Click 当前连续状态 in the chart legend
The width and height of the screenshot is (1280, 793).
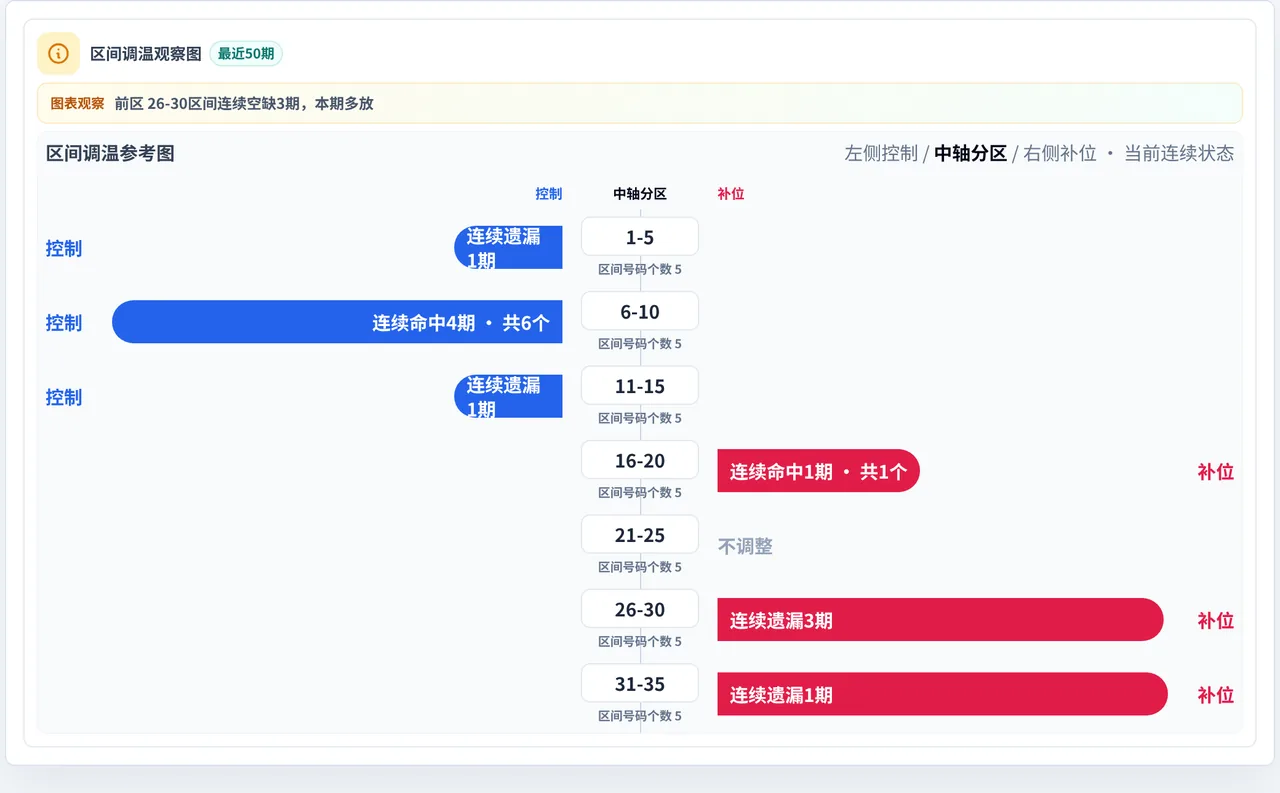pos(1179,153)
